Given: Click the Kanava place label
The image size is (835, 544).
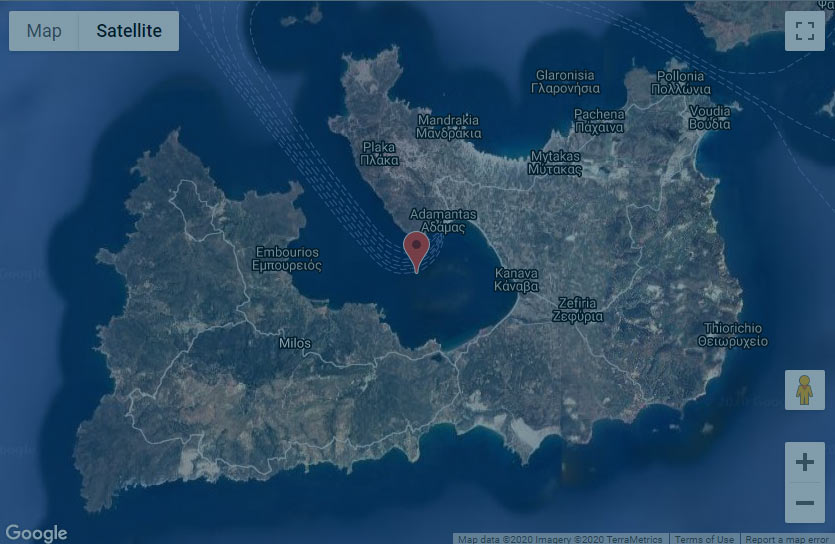Looking at the screenshot, I should [x=516, y=279].
